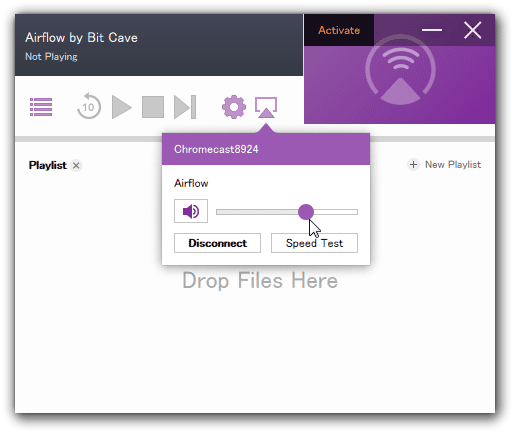
Task: Run the Speed Test
Action: pos(314,243)
